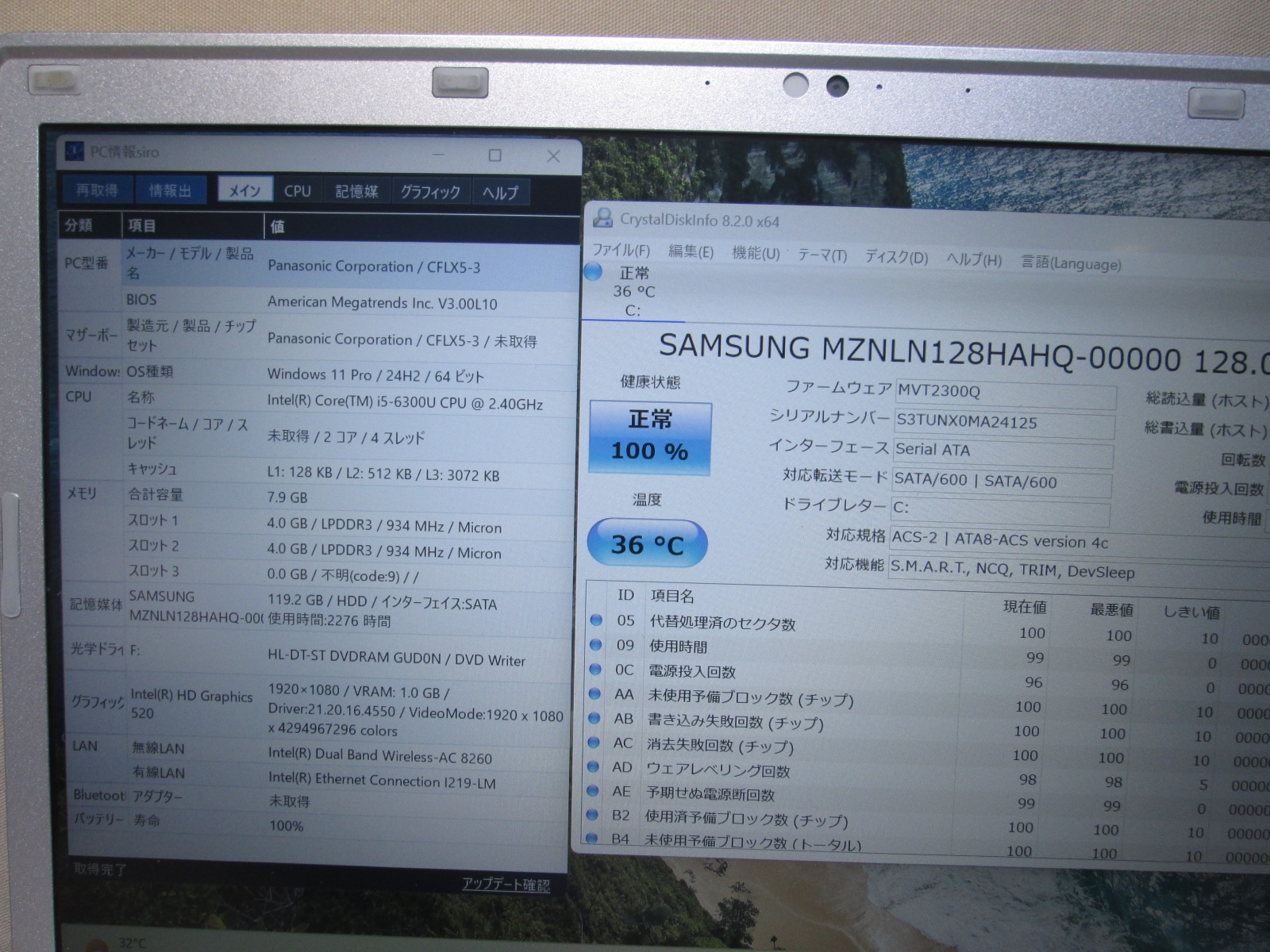1270x952 pixels.
Task: Click the しきい値 column header
Action: click(x=1191, y=612)
